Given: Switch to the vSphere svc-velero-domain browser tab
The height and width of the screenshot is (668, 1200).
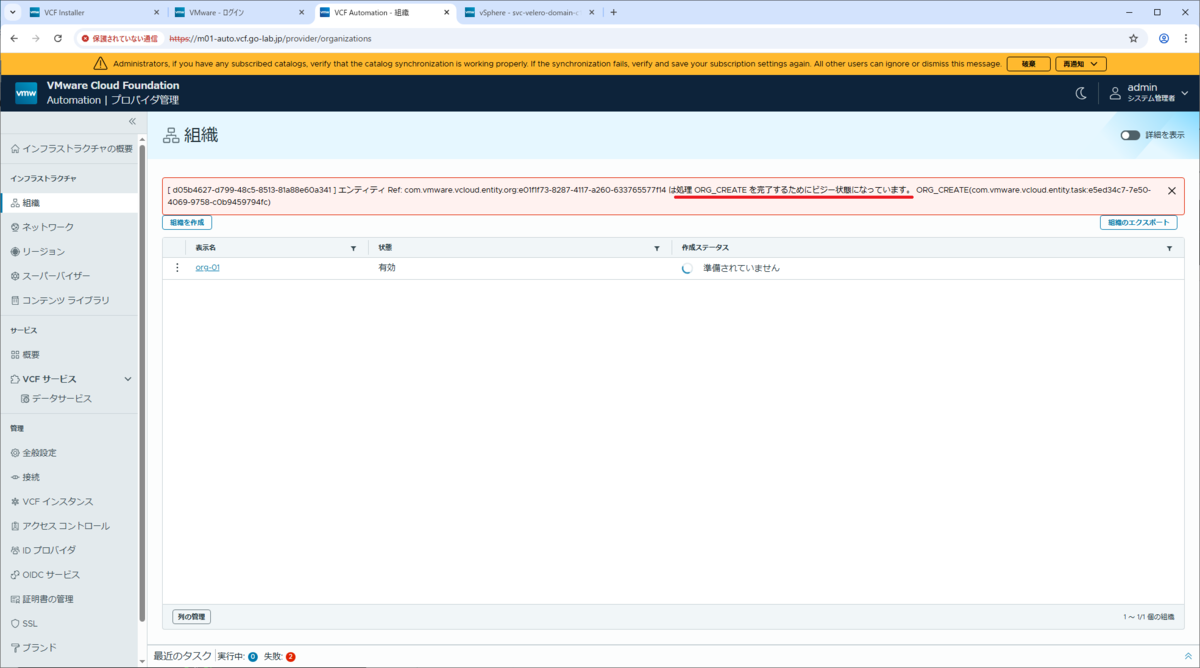Looking at the screenshot, I should 530,12.
